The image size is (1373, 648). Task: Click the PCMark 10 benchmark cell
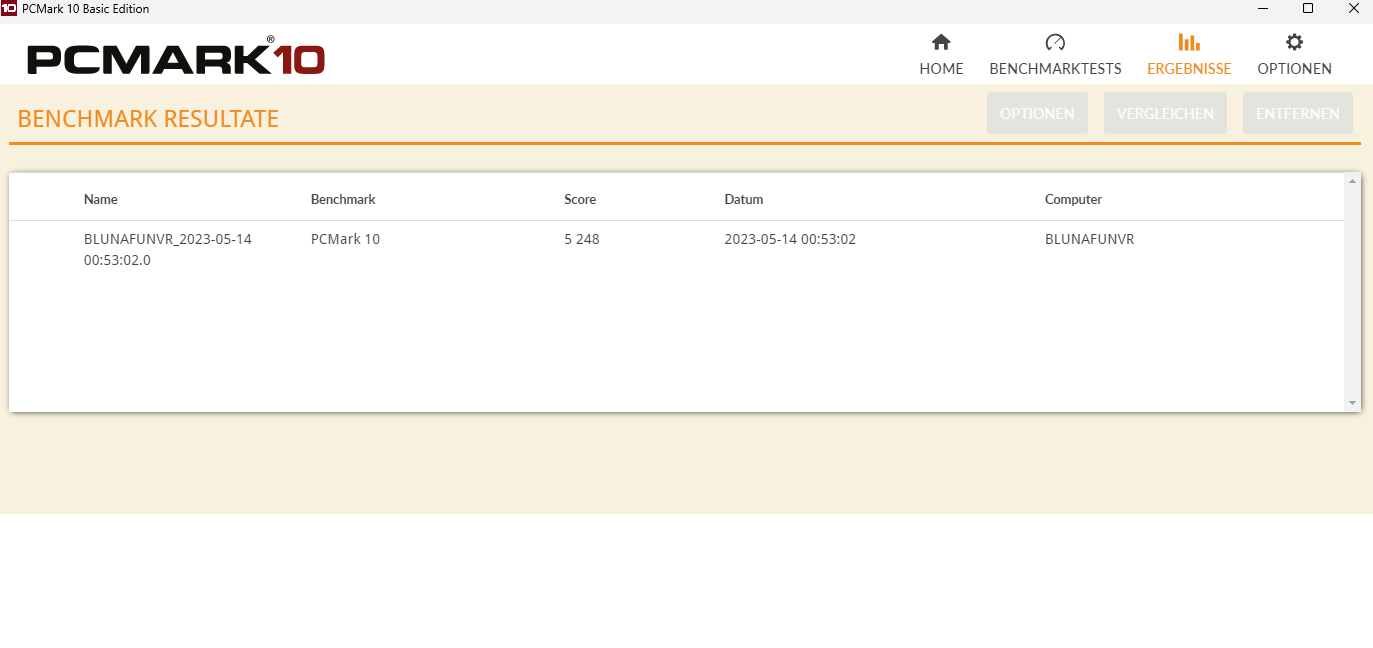click(x=345, y=239)
